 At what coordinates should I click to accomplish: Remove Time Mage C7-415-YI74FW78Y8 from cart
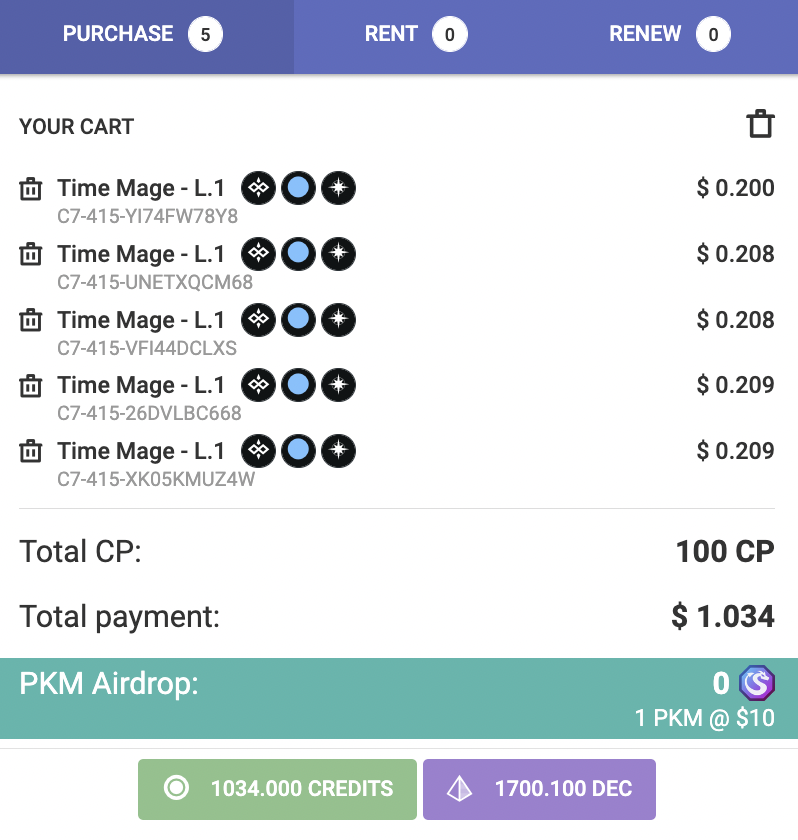[x=31, y=189]
